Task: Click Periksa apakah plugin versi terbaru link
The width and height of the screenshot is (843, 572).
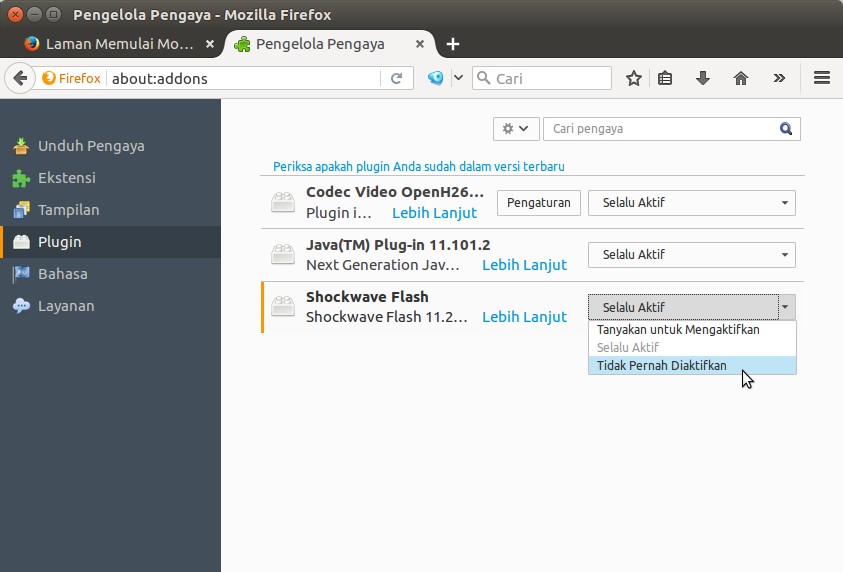Action: coord(419,167)
